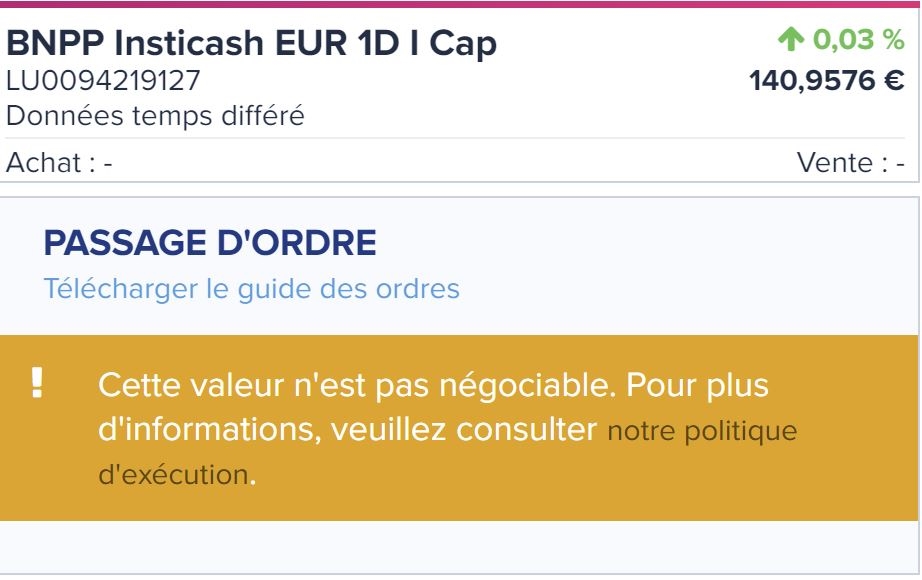Click the word 'd'exécution' in the banner
922x580 pixels.
[x=173, y=474]
